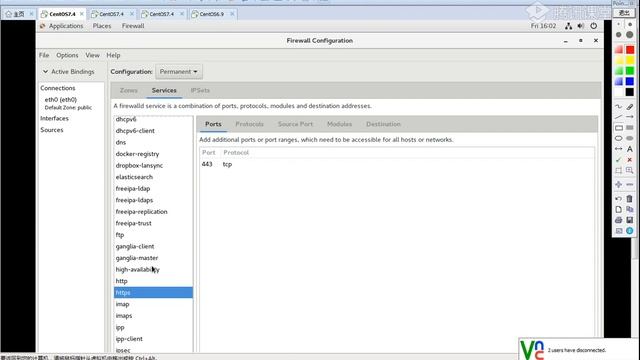Open the Destination sub-tab
640x360 pixels.
click(x=383, y=124)
